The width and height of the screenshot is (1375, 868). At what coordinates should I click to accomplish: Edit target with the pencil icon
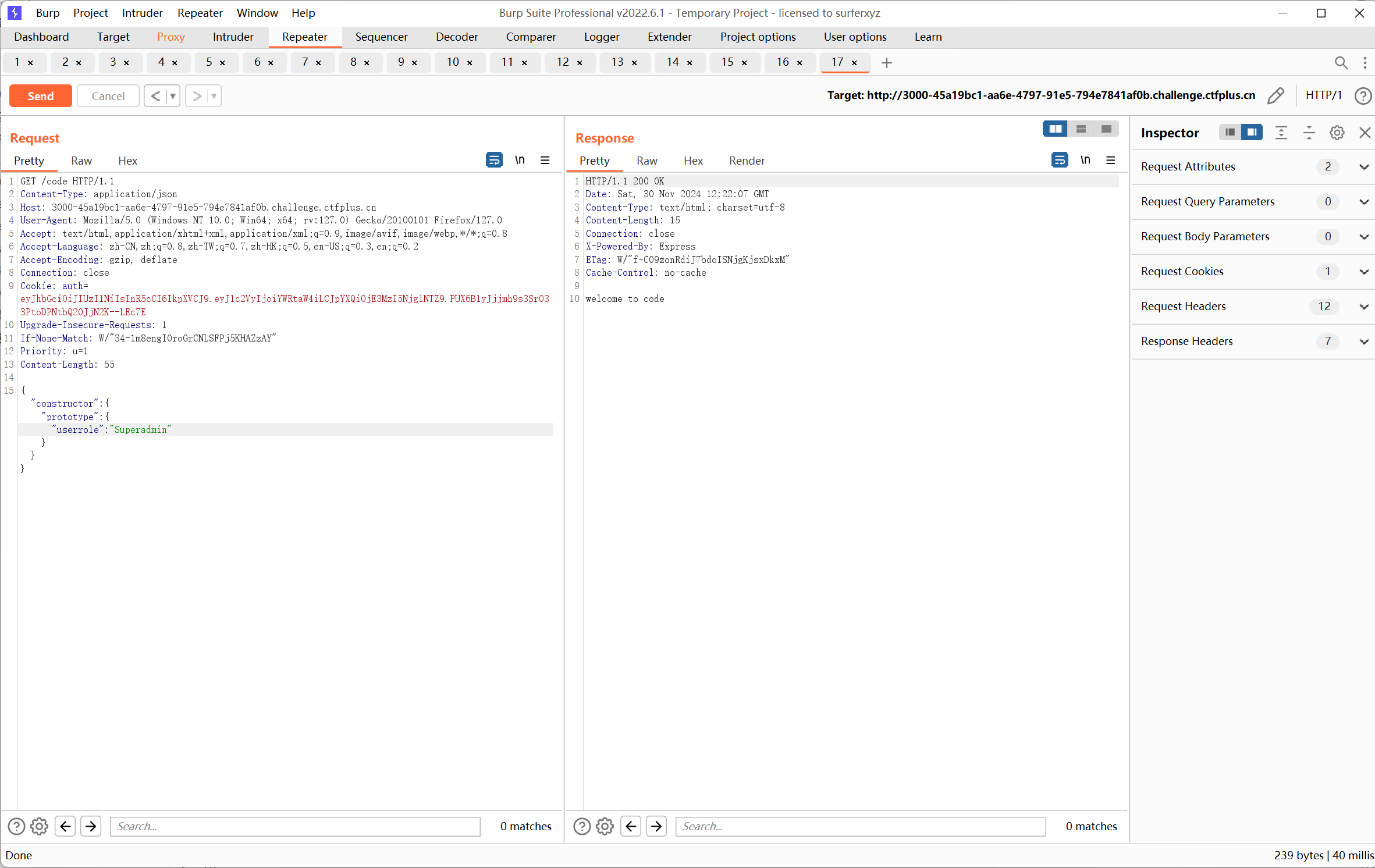[1275, 95]
